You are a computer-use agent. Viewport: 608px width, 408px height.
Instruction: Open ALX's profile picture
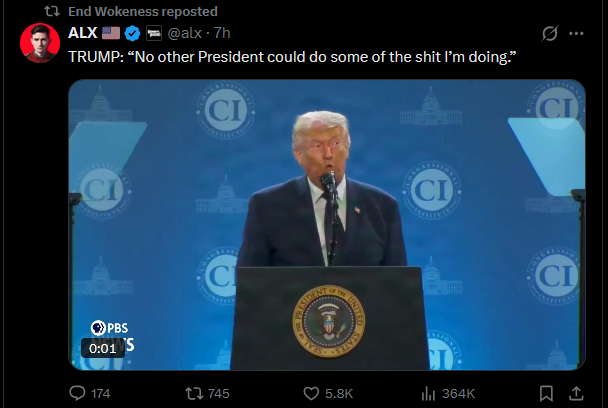[40, 43]
